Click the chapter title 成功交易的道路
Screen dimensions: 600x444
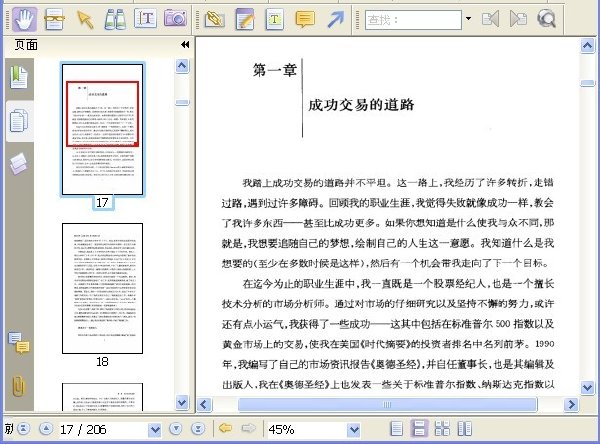point(361,104)
